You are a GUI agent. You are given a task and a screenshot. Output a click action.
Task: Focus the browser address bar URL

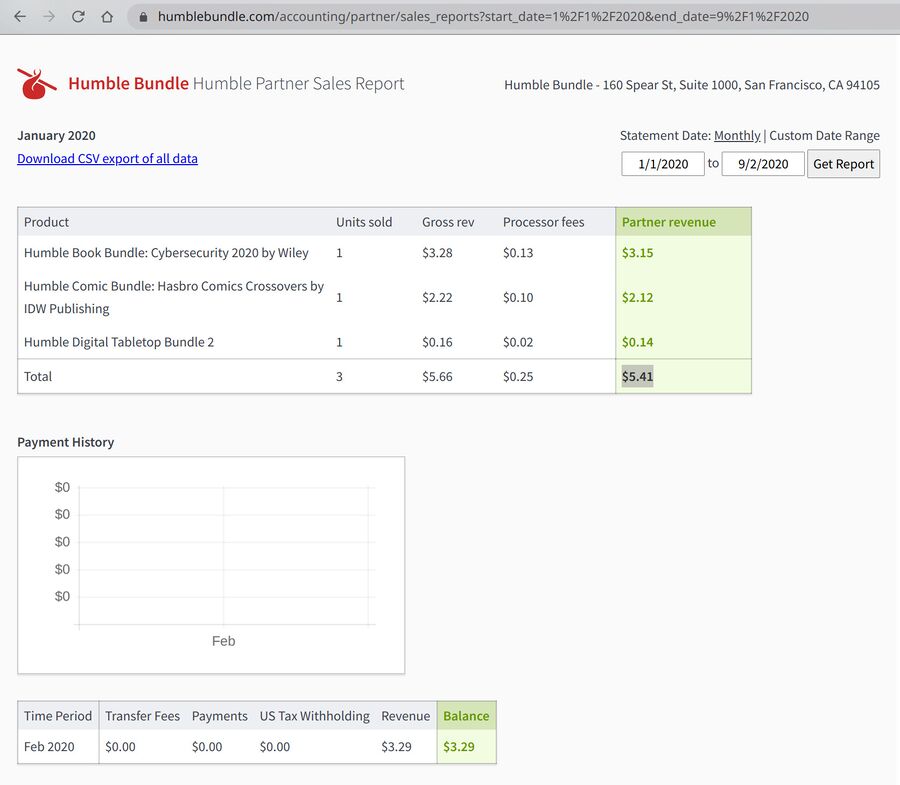point(483,17)
